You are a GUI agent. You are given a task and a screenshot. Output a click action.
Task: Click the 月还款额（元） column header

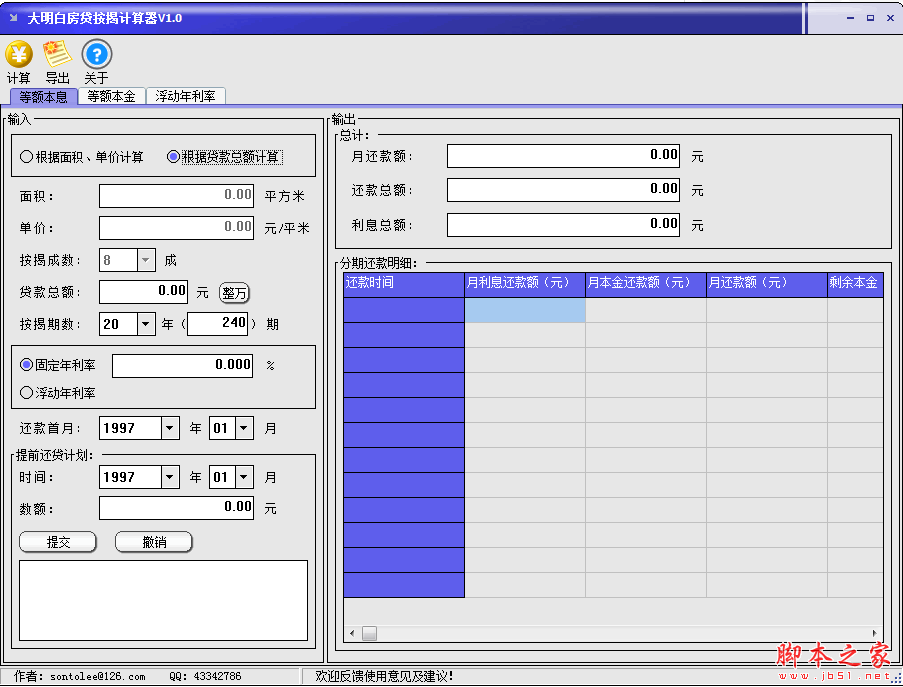click(767, 285)
